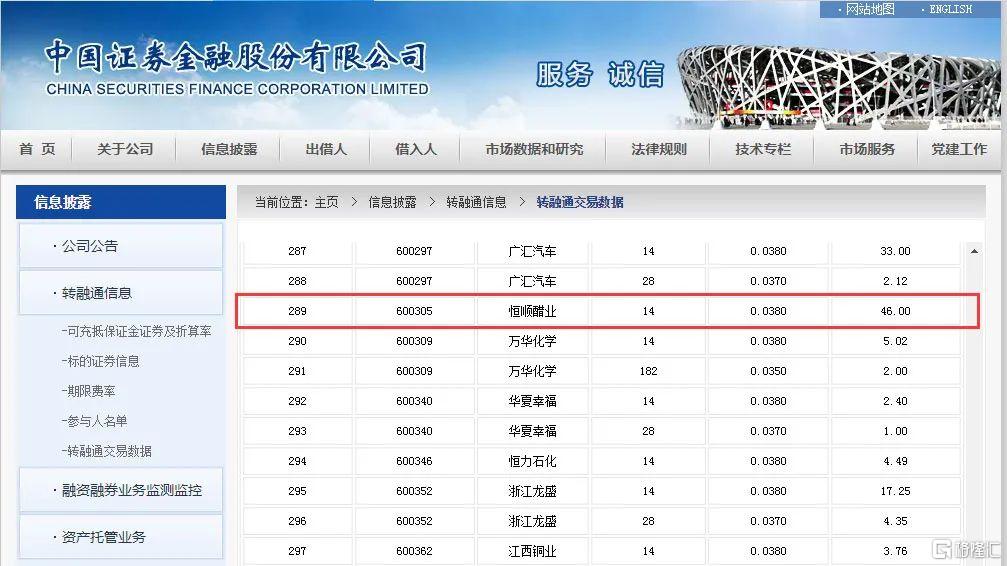This screenshot has height=566, width=1007.
Task: Click breadcrumb 主页 link
Action: coord(326,202)
